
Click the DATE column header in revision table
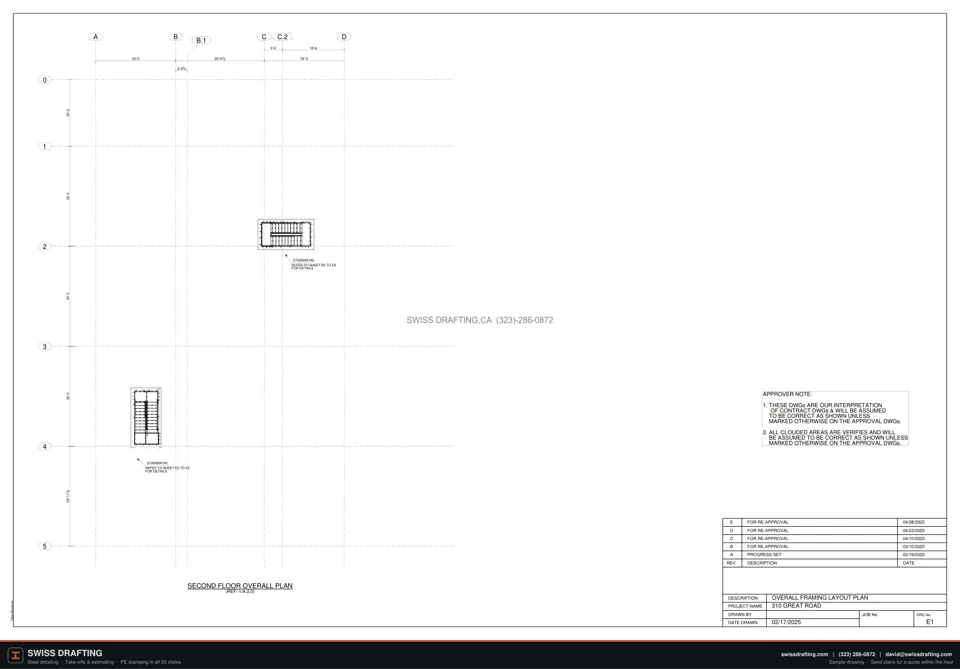pos(909,563)
